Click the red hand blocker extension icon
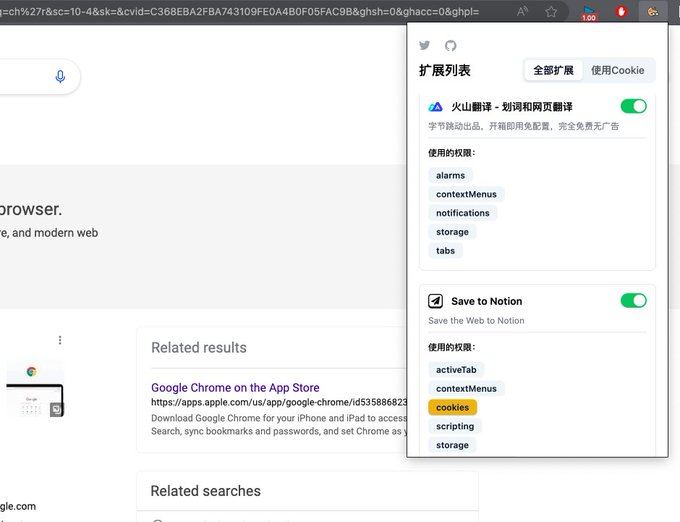This screenshot has height=522, width=680. (621, 11)
